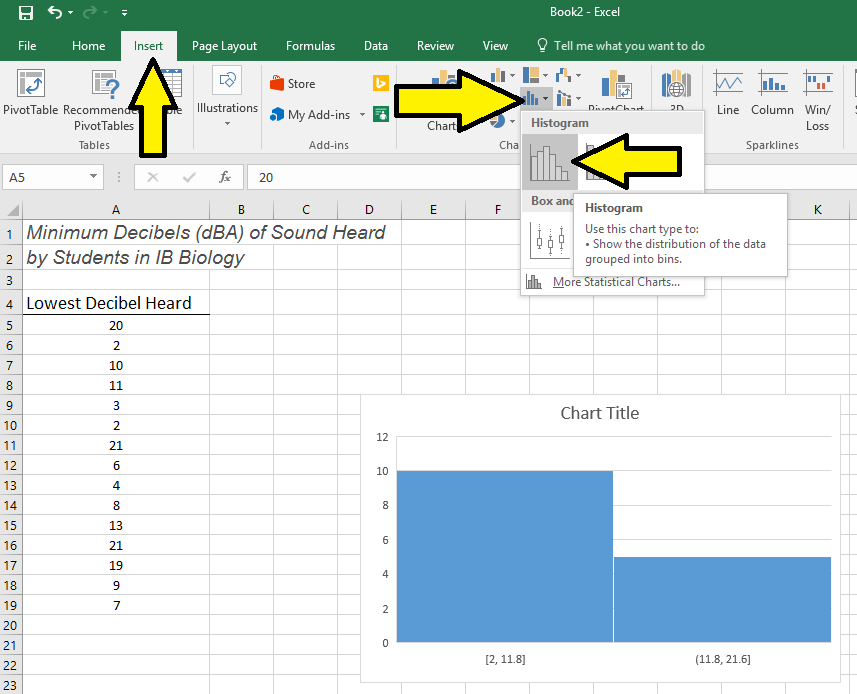This screenshot has height=694, width=857.
Task: Open Customize Quick Access Toolbar dropdown
Action: tap(124, 13)
